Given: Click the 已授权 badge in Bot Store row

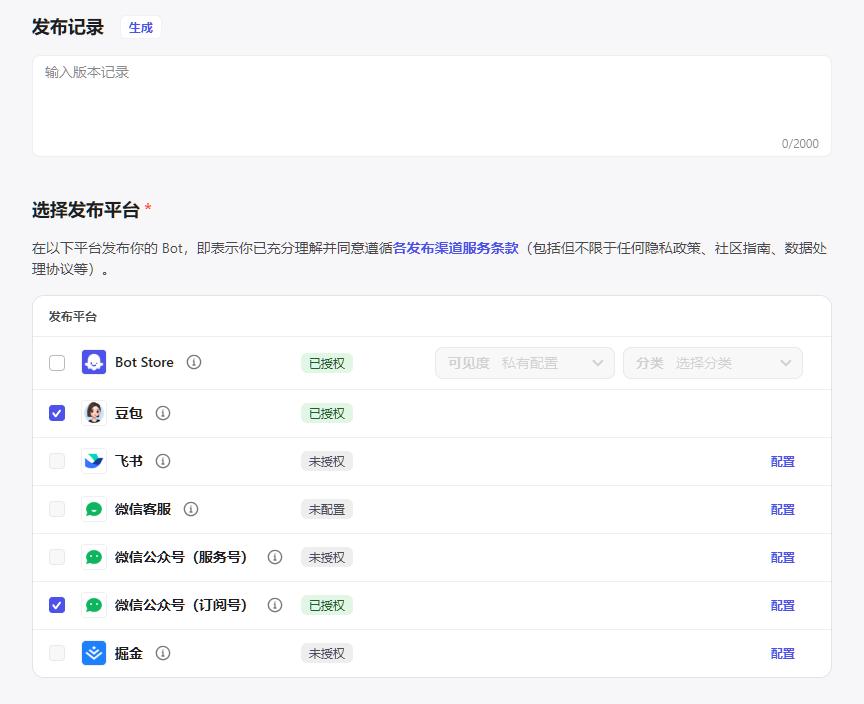Looking at the screenshot, I should pos(327,364).
